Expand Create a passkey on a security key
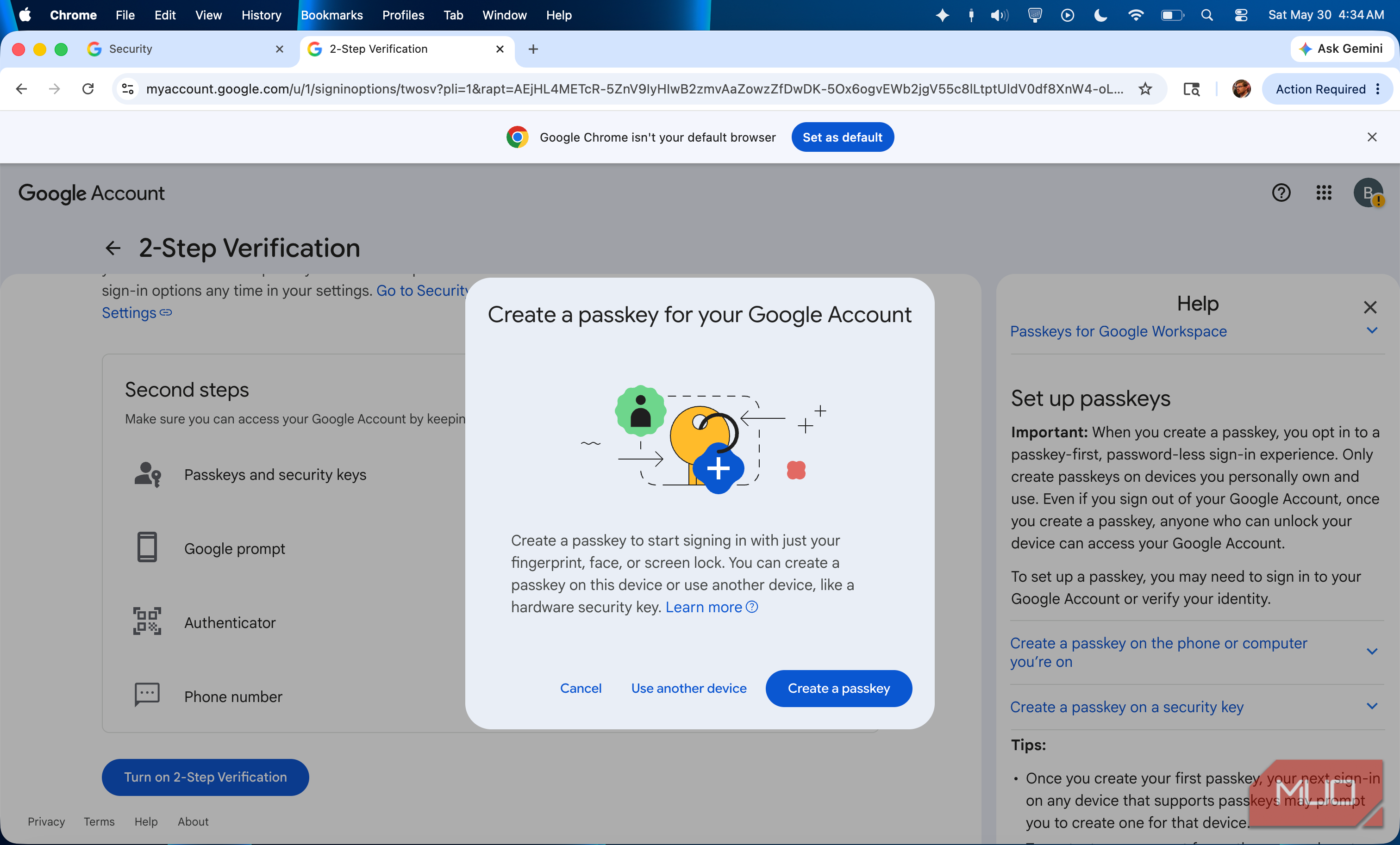This screenshot has width=1400, height=845. [x=1197, y=707]
